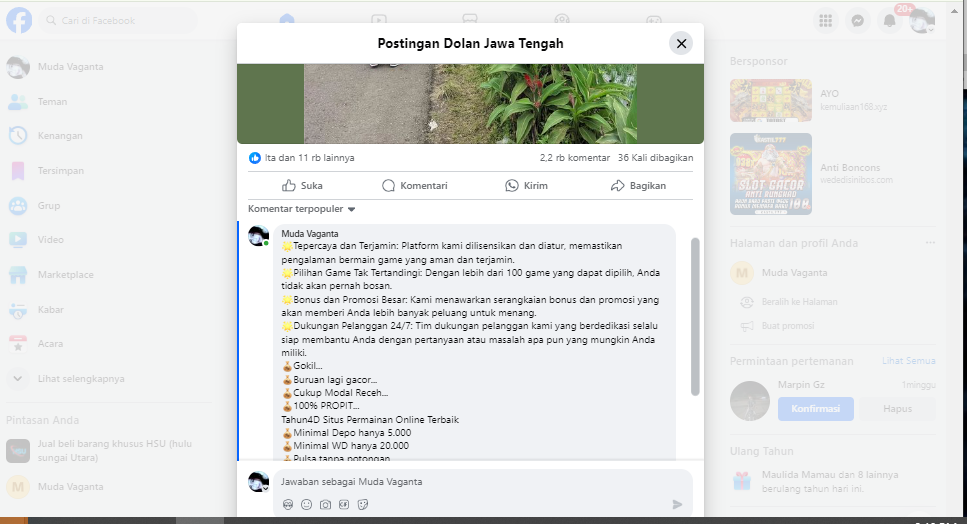The image size is (967, 524).
Task: Click the Kirim WhatsApp share button
Action: click(x=526, y=186)
